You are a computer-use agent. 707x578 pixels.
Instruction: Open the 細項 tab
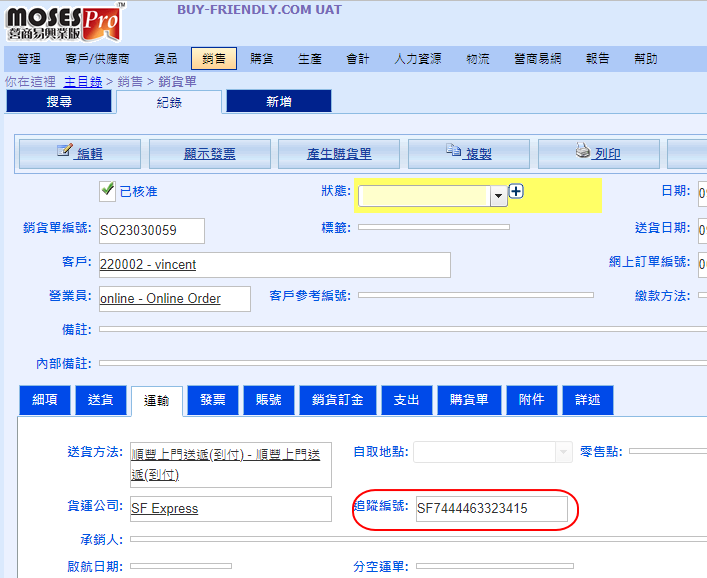[45, 400]
